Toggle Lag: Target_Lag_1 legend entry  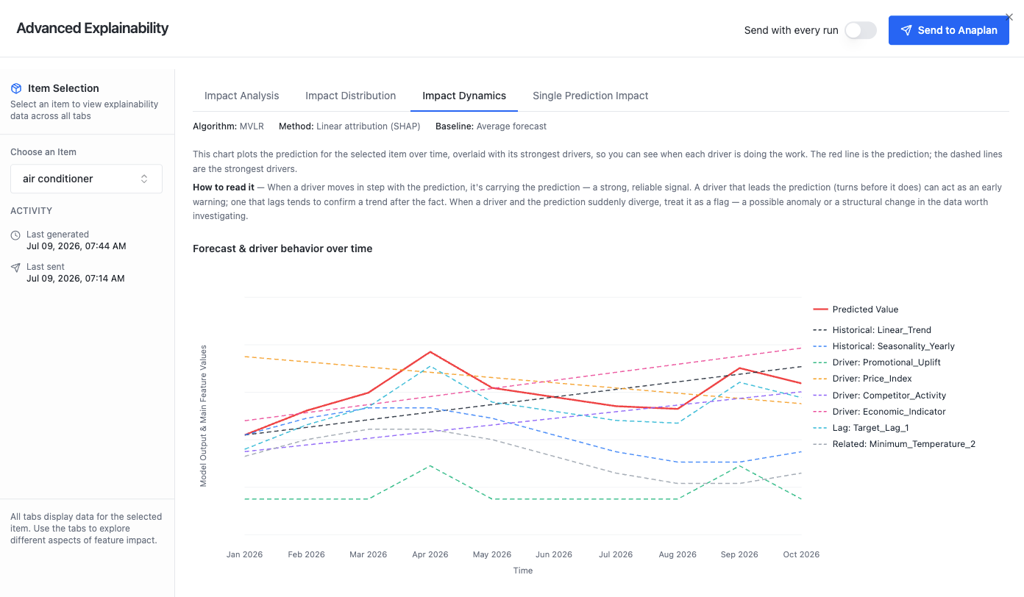point(861,428)
